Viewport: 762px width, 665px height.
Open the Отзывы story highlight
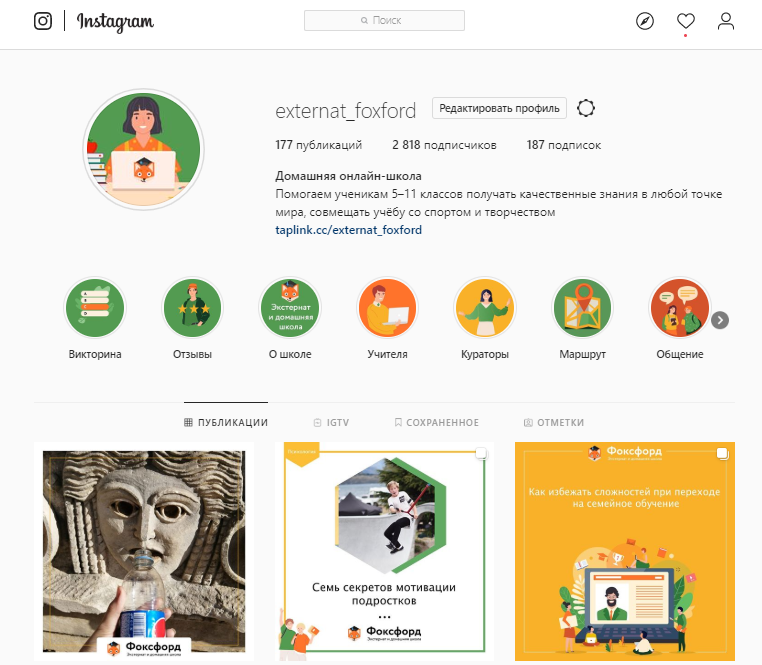(x=192, y=308)
